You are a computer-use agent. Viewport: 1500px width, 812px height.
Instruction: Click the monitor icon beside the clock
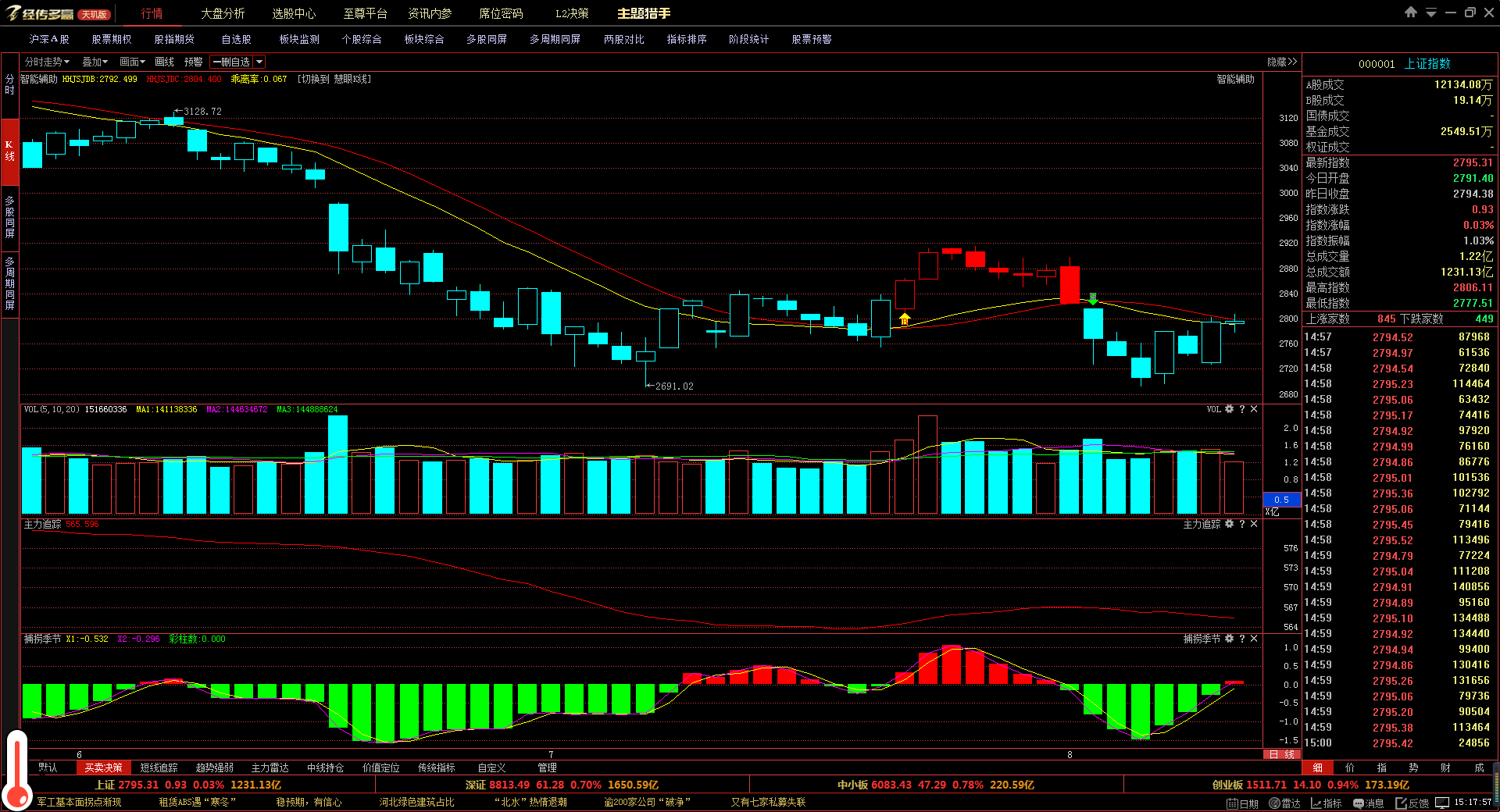pos(1442,803)
